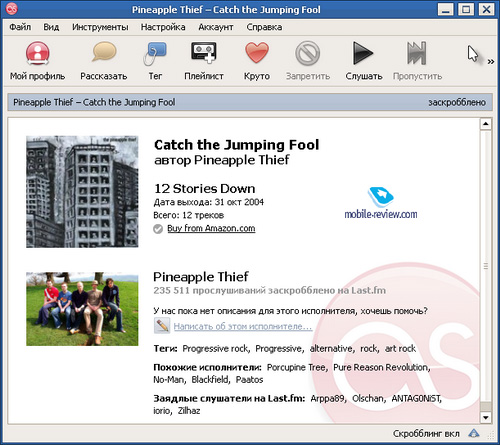Click now-playing bar Pineapple Thief track title
Viewport: 500px width, 445px height.
(94, 102)
